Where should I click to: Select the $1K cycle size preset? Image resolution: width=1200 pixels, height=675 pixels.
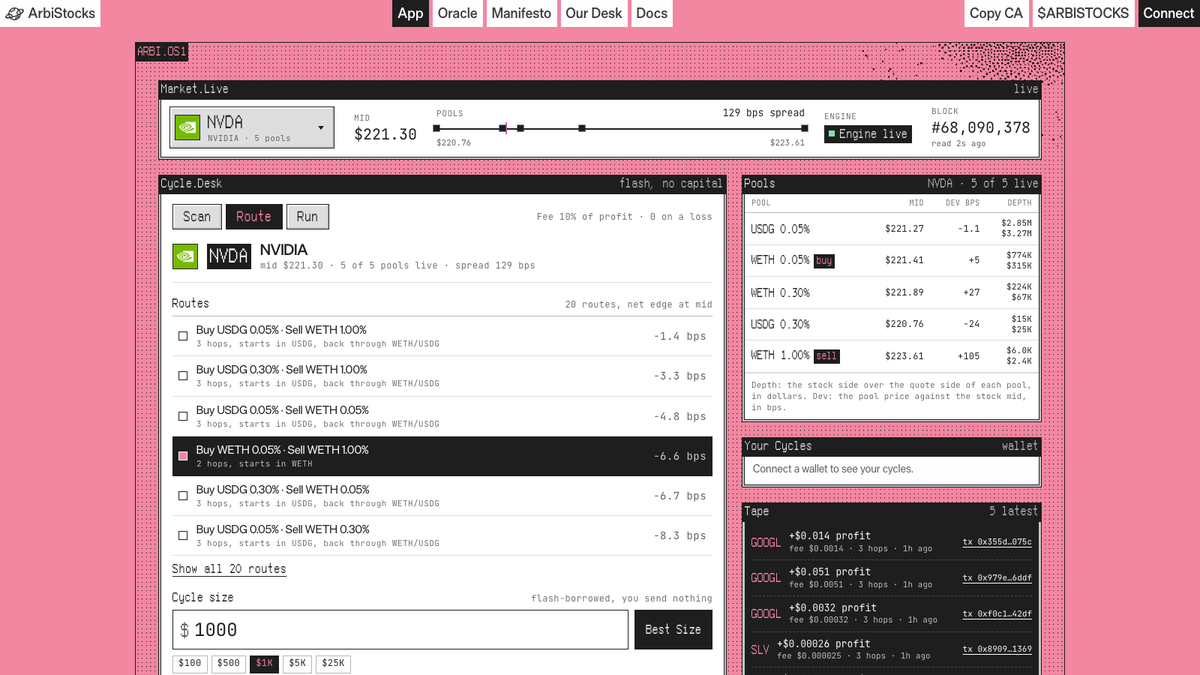pos(265,663)
